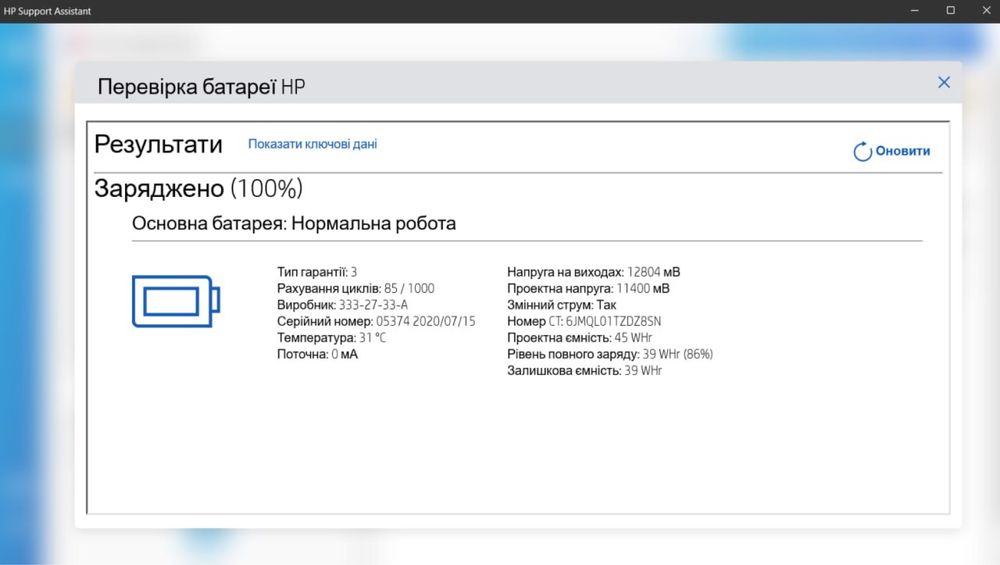Select the Проектна напруга: 11400 мВ row

(589, 288)
